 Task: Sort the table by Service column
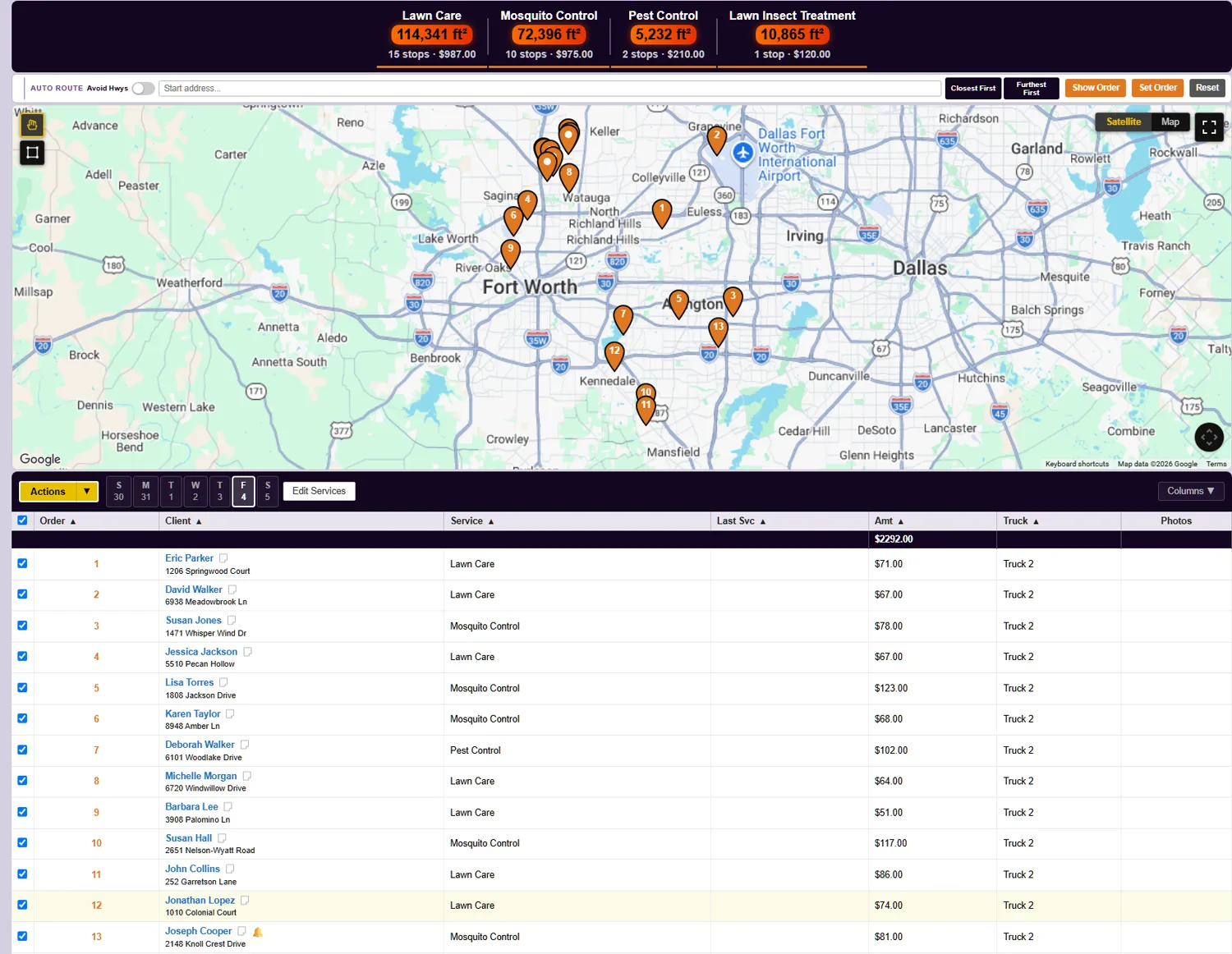(472, 521)
